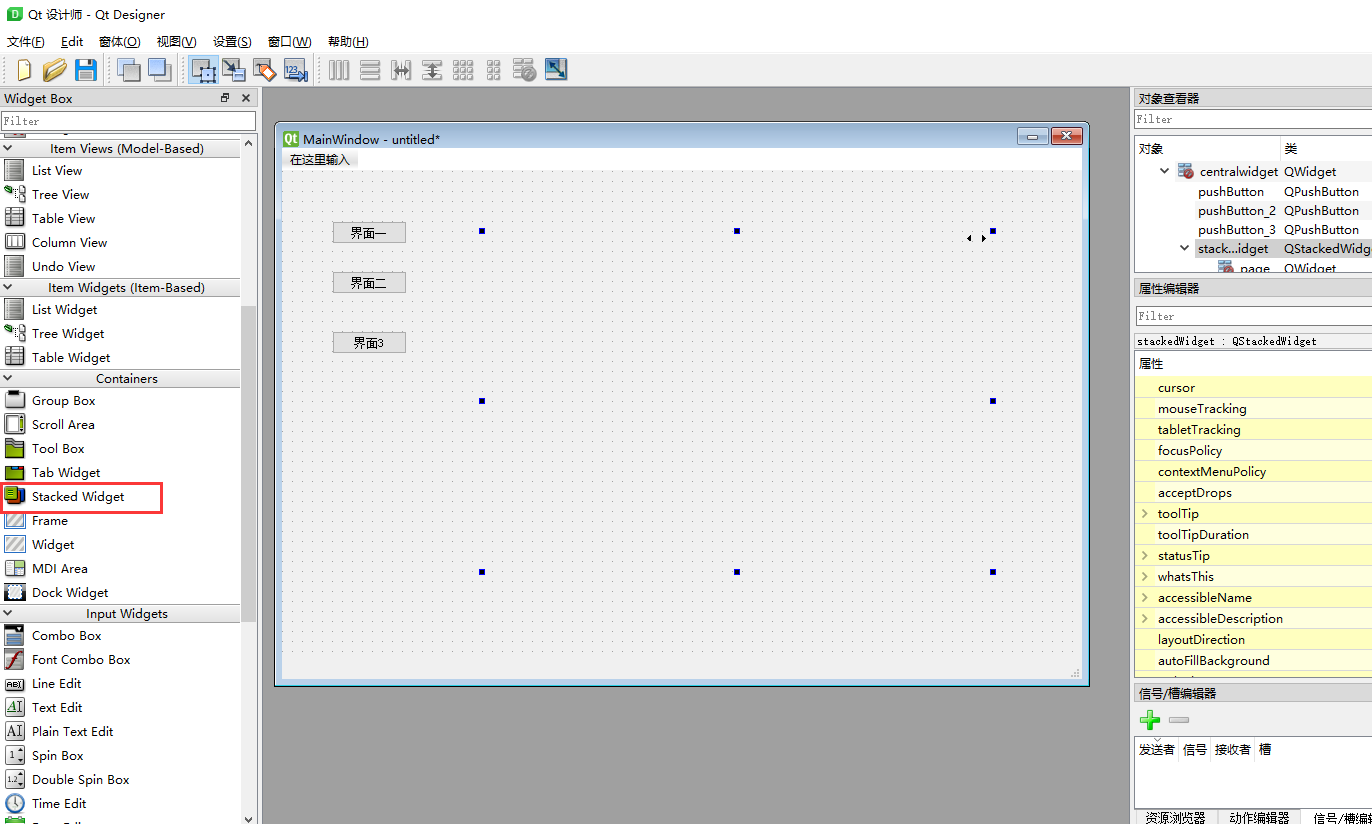Click the Filter field in the property editor
Screen dimensions: 1372x824
1252,315
